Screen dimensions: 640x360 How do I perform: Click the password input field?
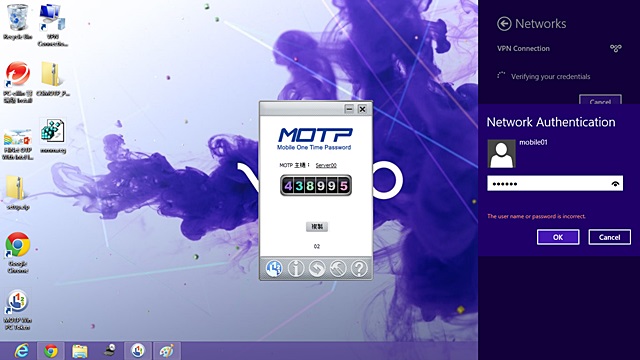555,184
